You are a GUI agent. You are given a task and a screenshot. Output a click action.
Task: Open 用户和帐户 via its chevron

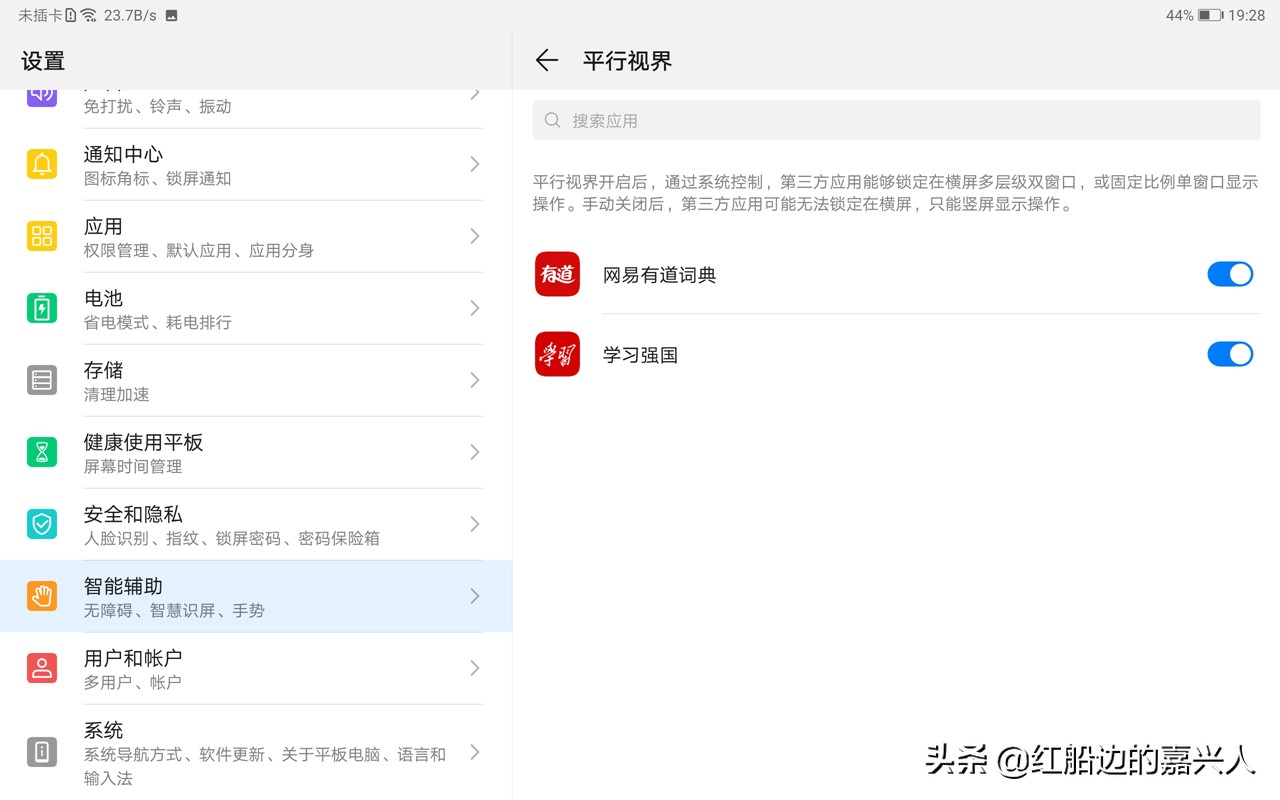coord(474,669)
